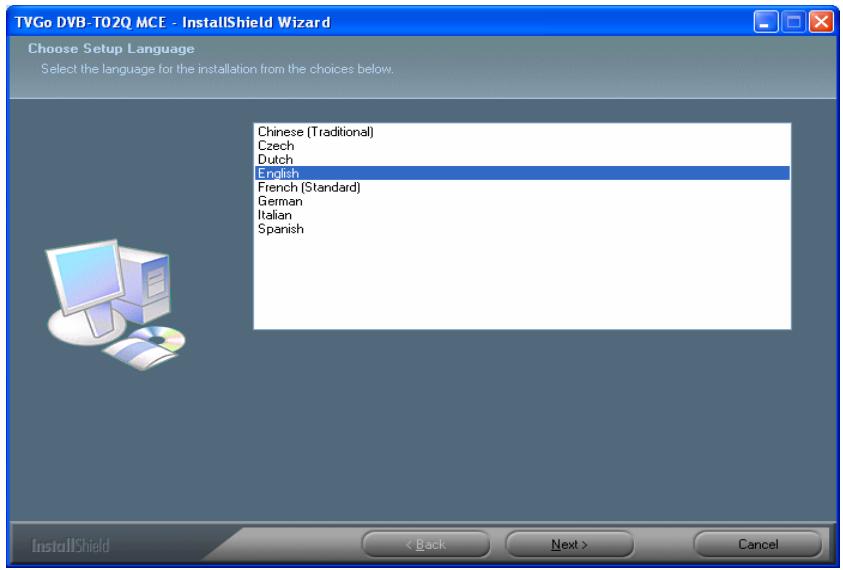Click the Next button to continue

(569, 545)
